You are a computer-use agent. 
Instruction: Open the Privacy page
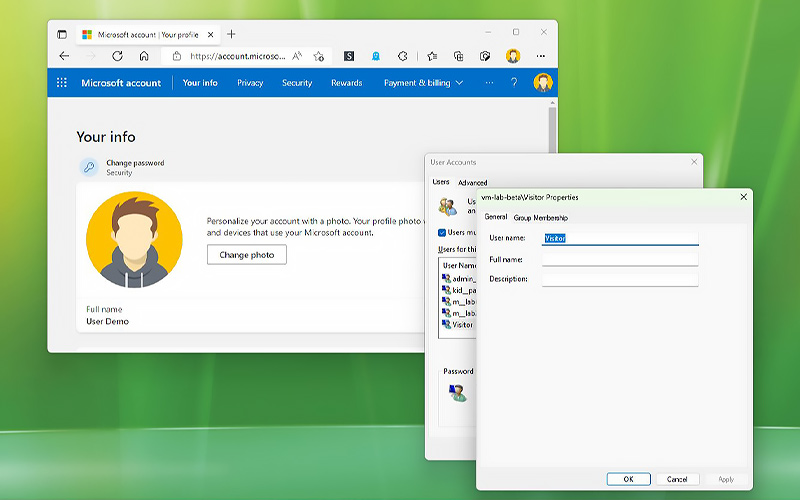coord(250,83)
